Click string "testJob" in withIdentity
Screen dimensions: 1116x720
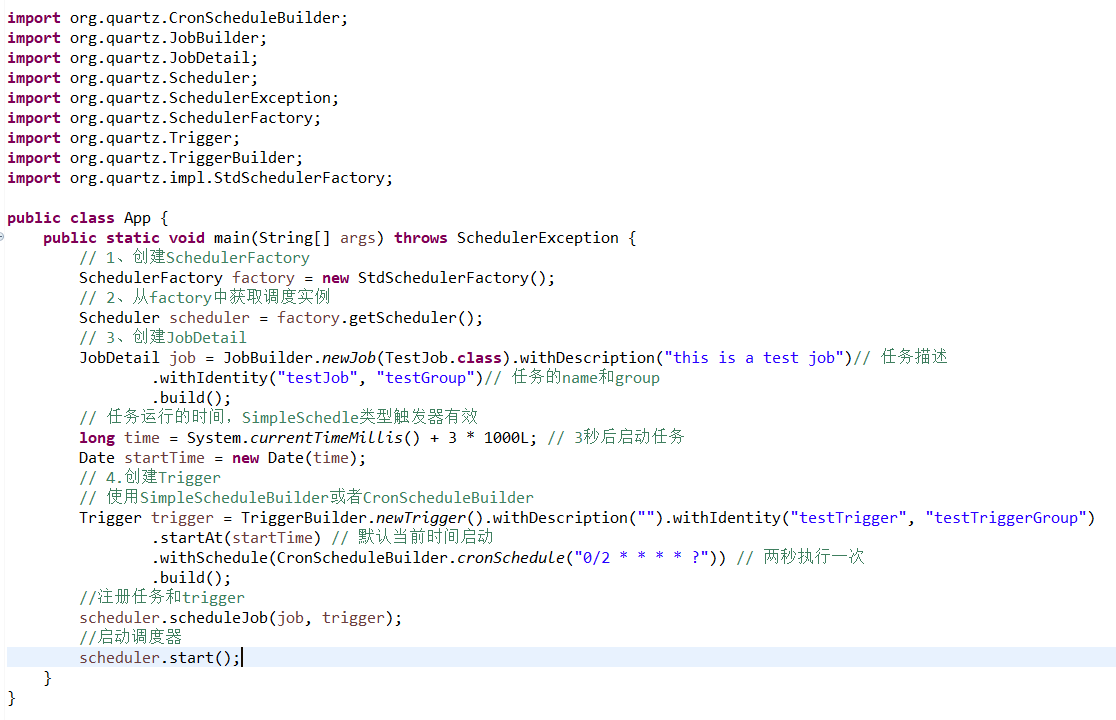coord(317,377)
